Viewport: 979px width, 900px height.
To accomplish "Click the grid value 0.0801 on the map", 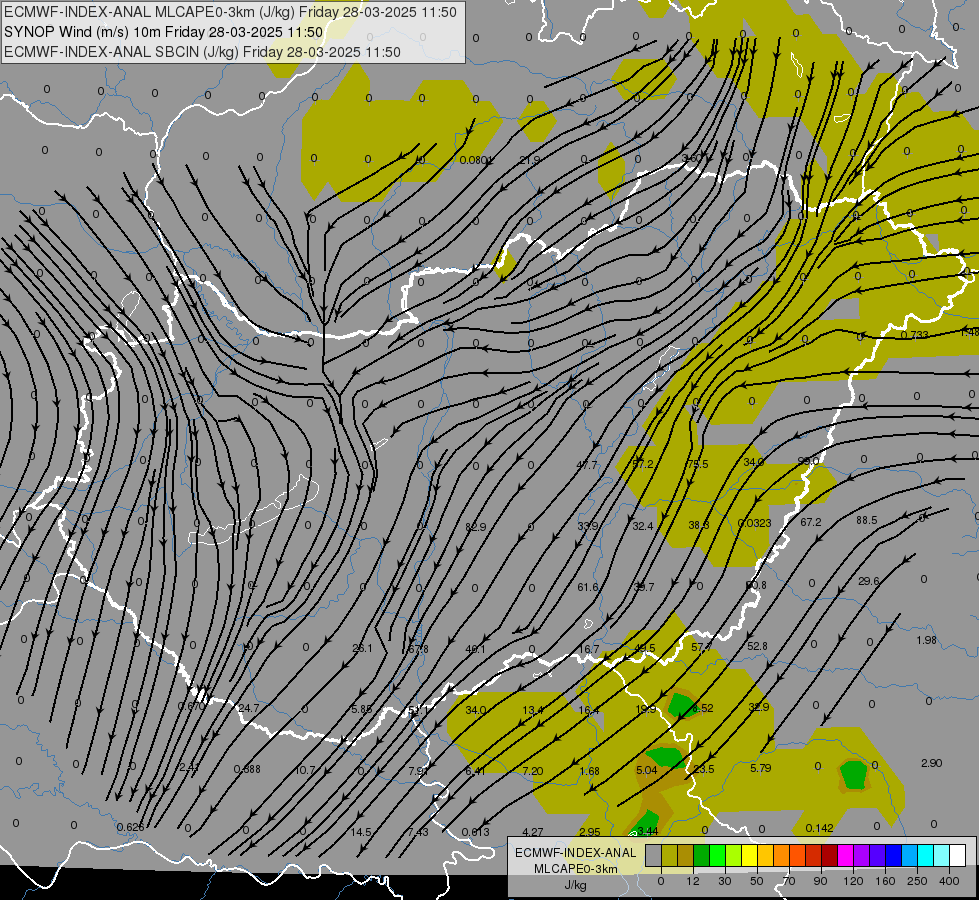I will click(476, 161).
